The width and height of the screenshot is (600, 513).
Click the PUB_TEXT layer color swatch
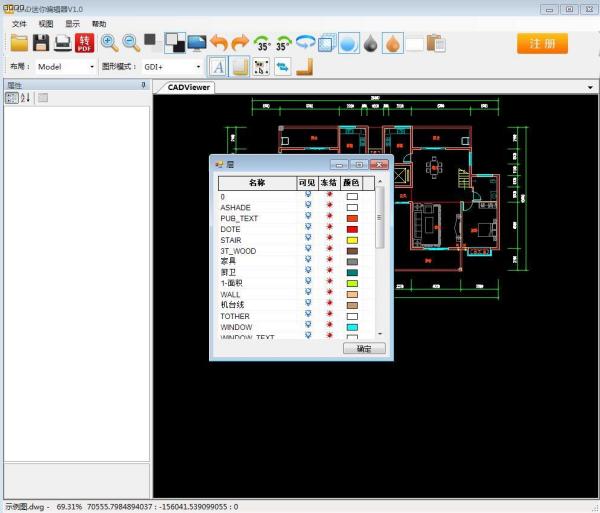pos(352,218)
